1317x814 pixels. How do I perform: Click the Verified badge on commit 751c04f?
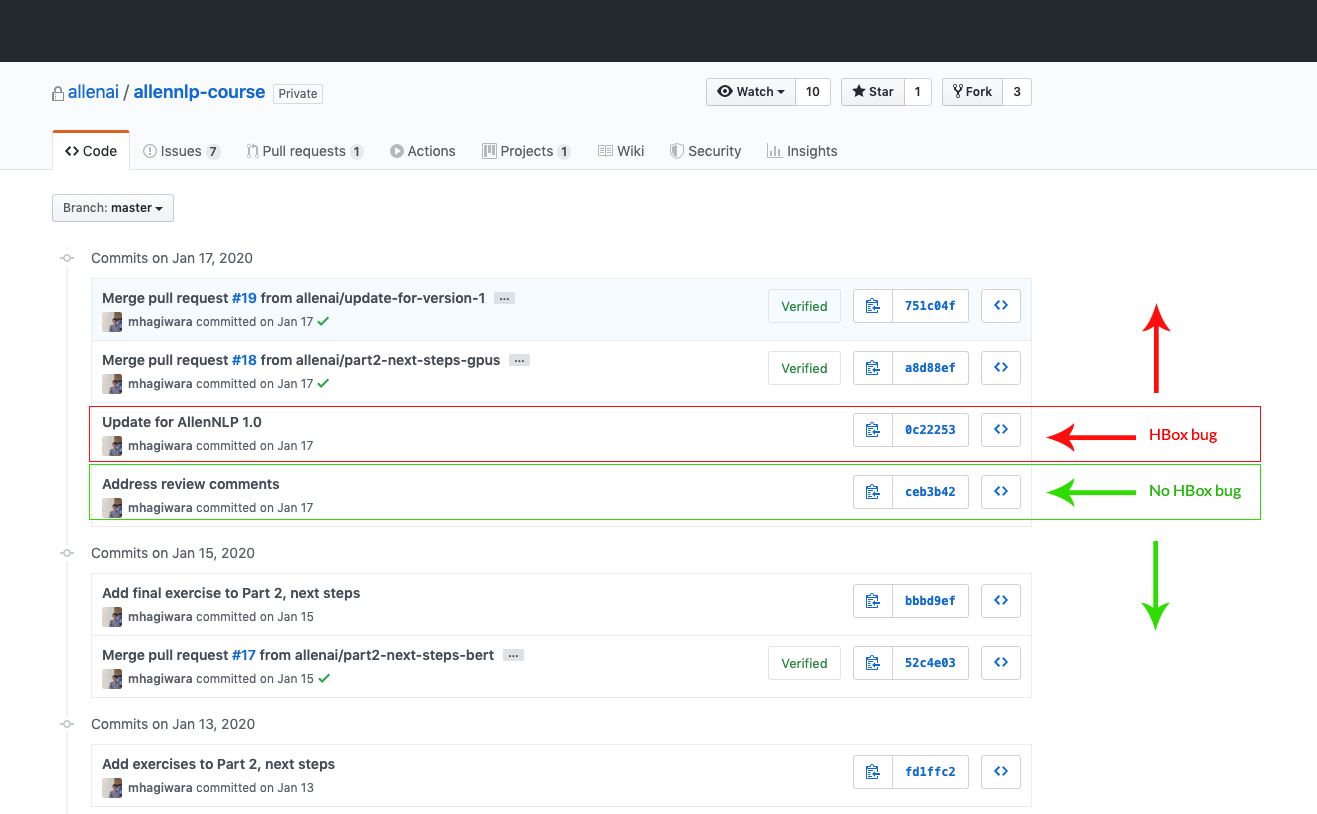coord(804,306)
